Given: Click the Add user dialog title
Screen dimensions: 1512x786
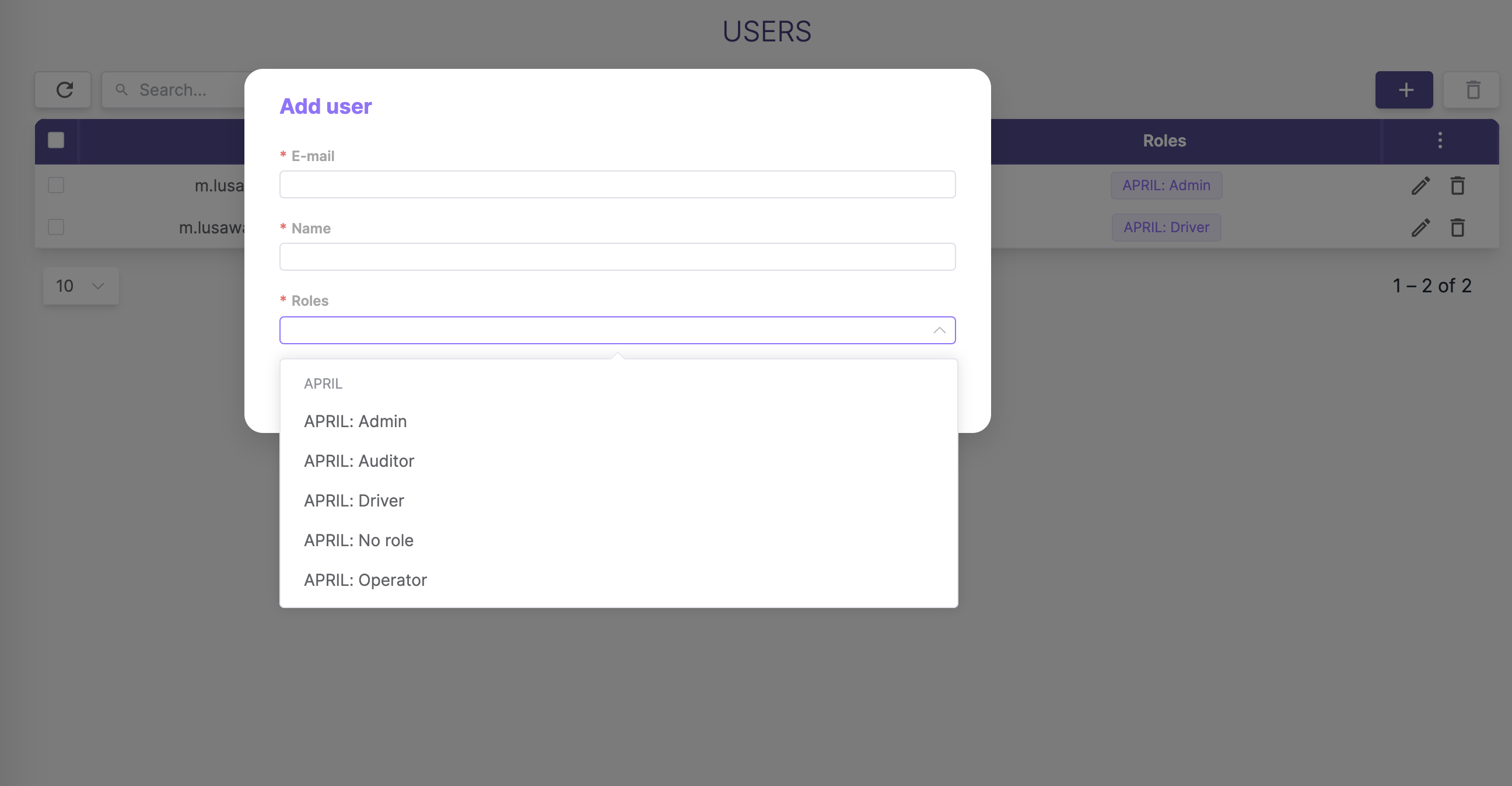Looking at the screenshot, I should point(325,106).
